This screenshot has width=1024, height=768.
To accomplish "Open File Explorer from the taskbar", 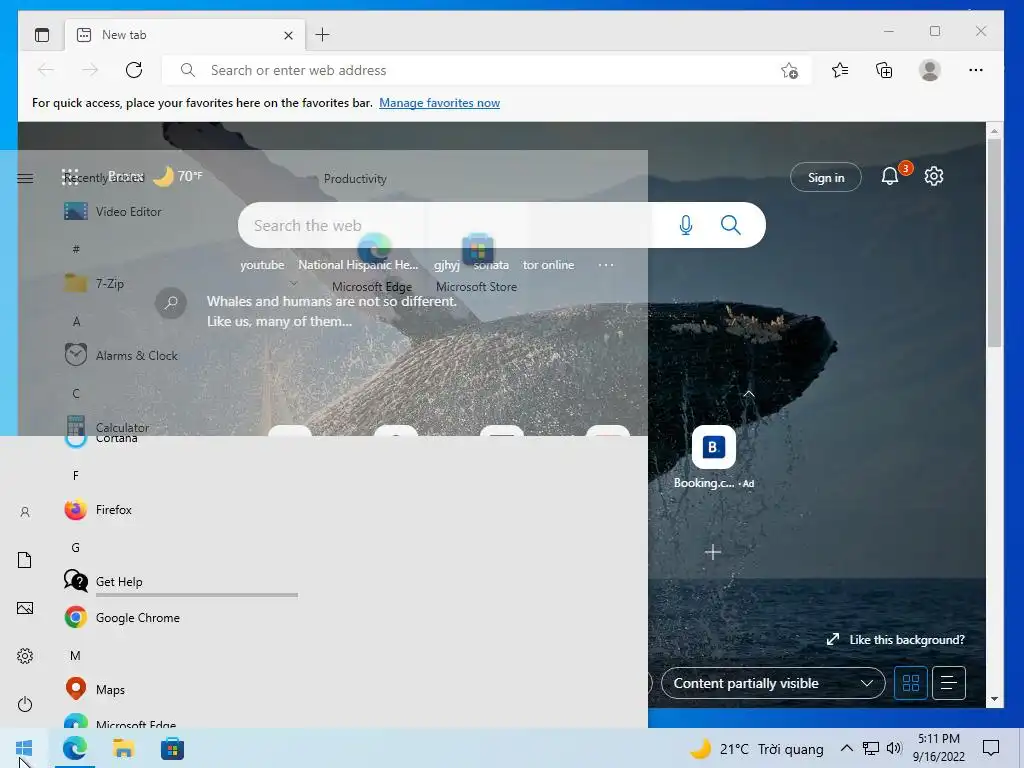I will (123, 748).
